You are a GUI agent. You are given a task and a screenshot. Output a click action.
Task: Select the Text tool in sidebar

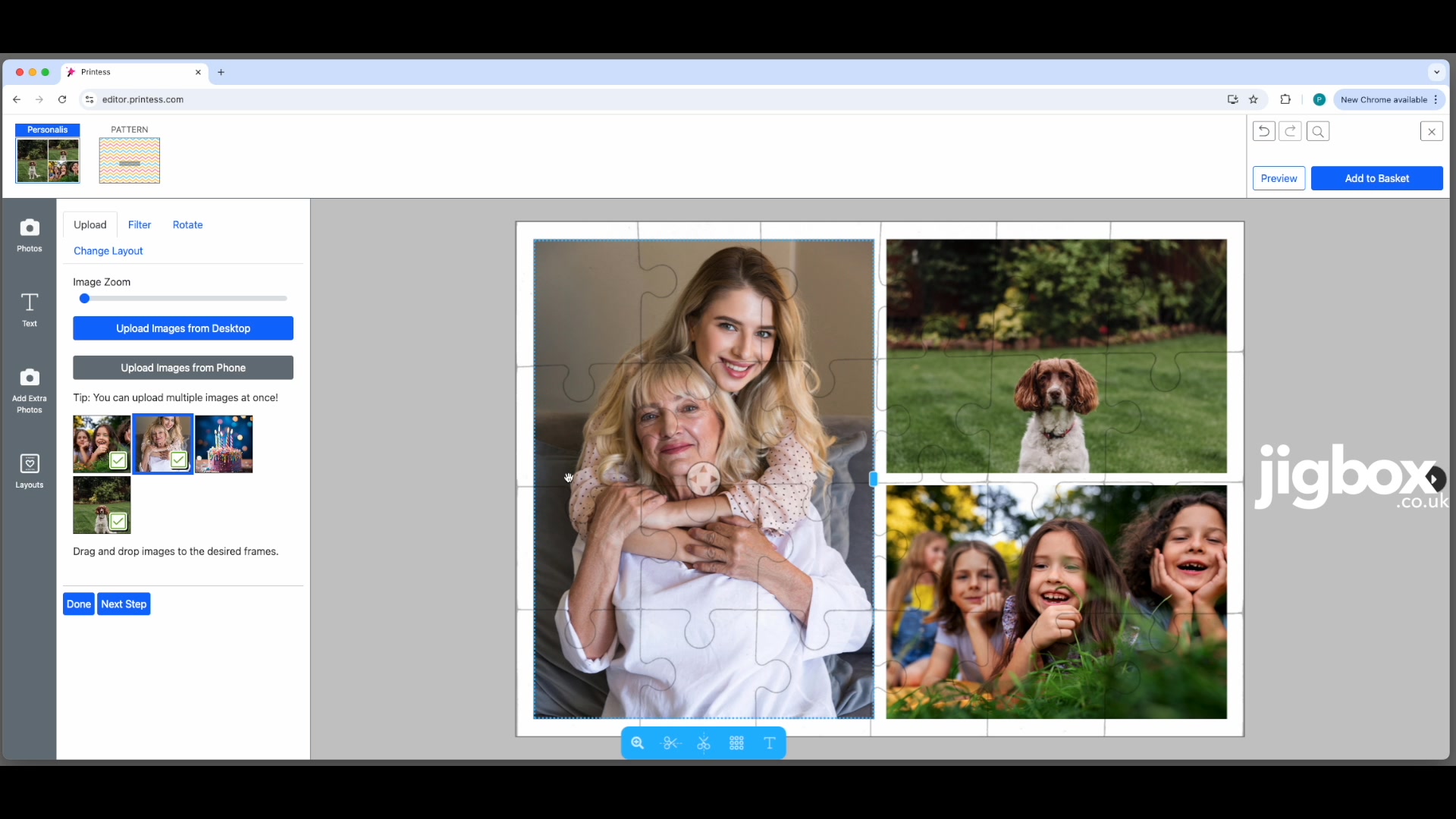(x=30, y=310)
